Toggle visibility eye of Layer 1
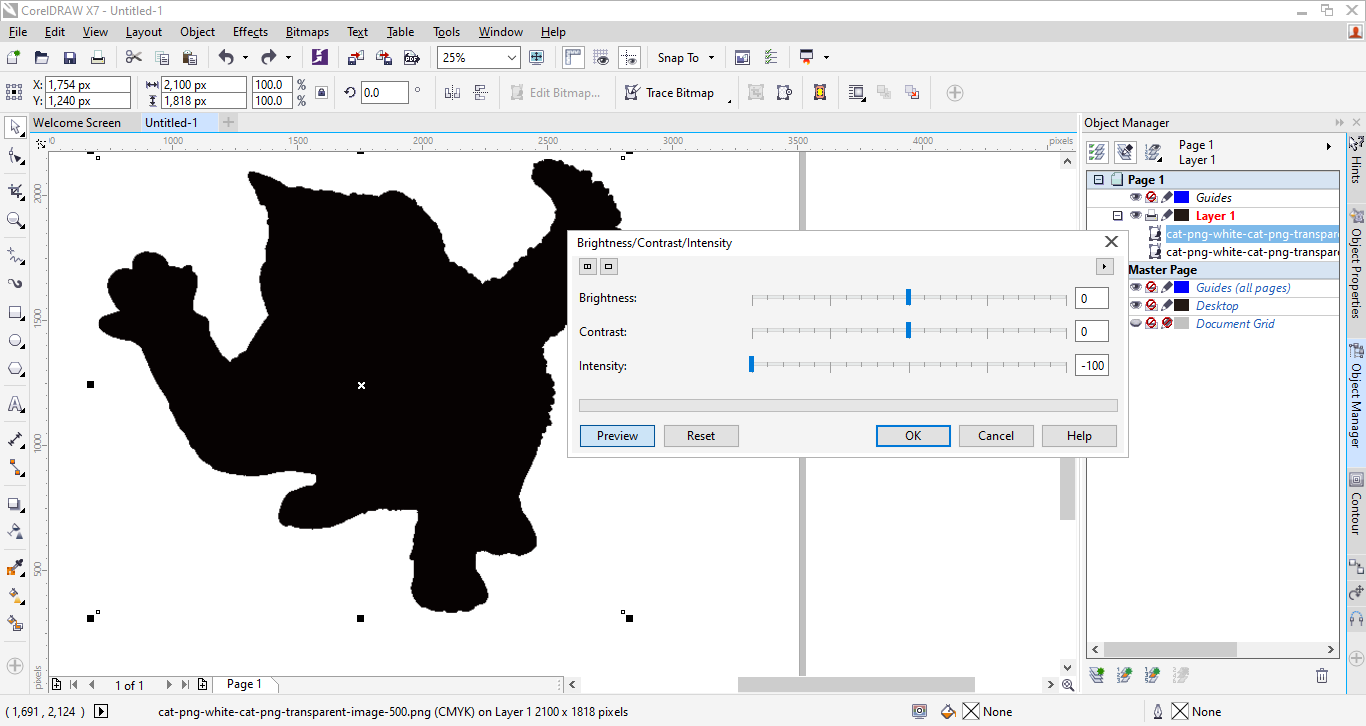1366x726 pixels. point(1136,216)
